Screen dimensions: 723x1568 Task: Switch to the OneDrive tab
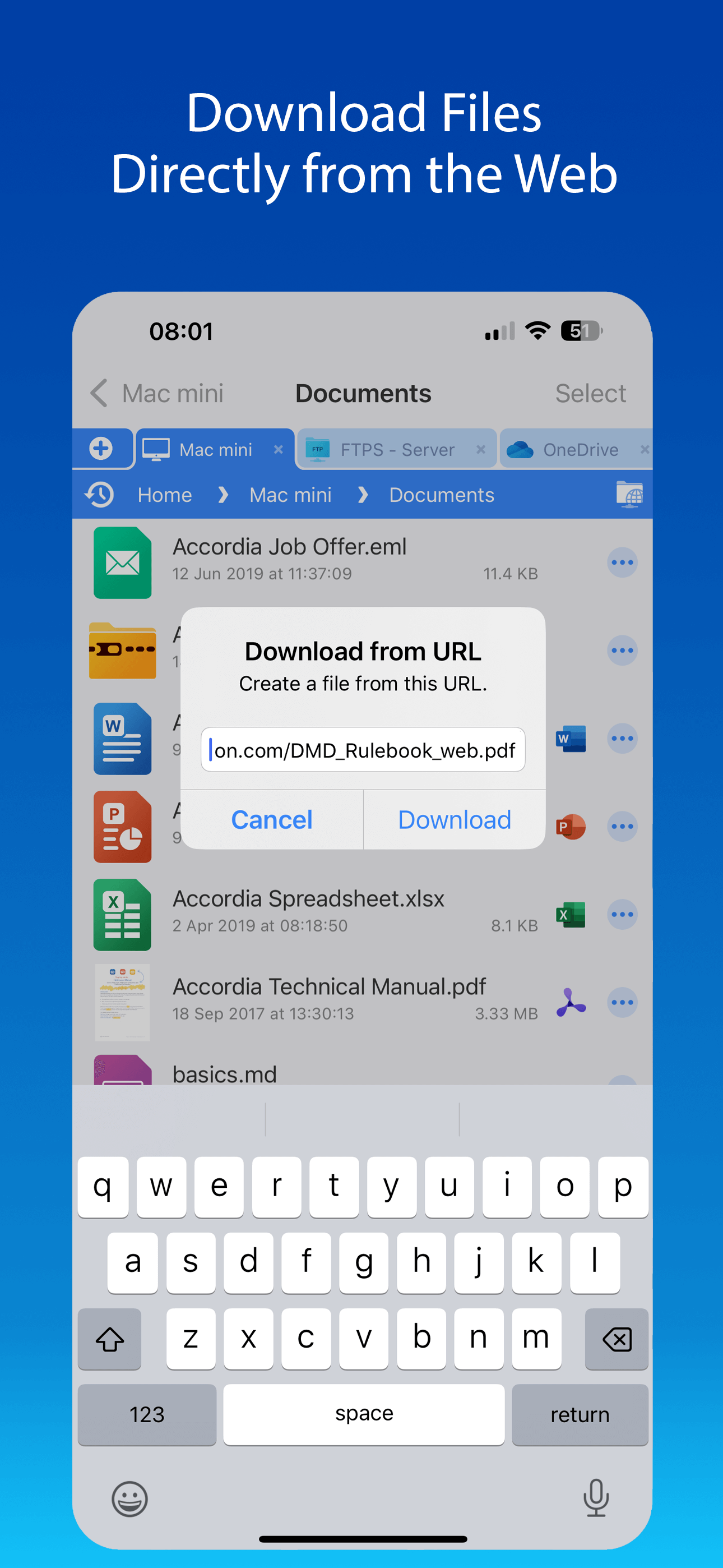[575, 449]
